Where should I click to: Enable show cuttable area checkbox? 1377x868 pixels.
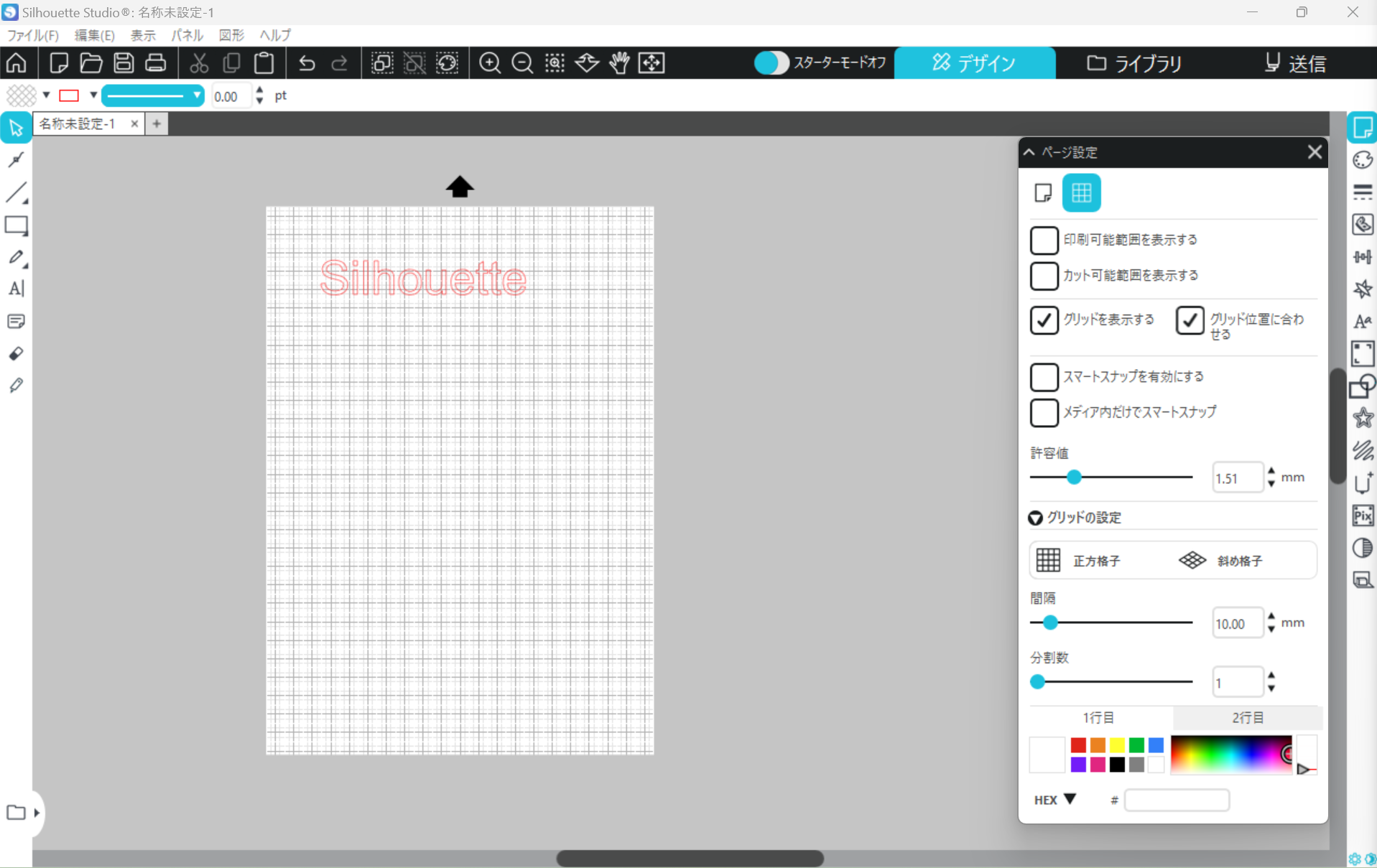point(1044,276)
